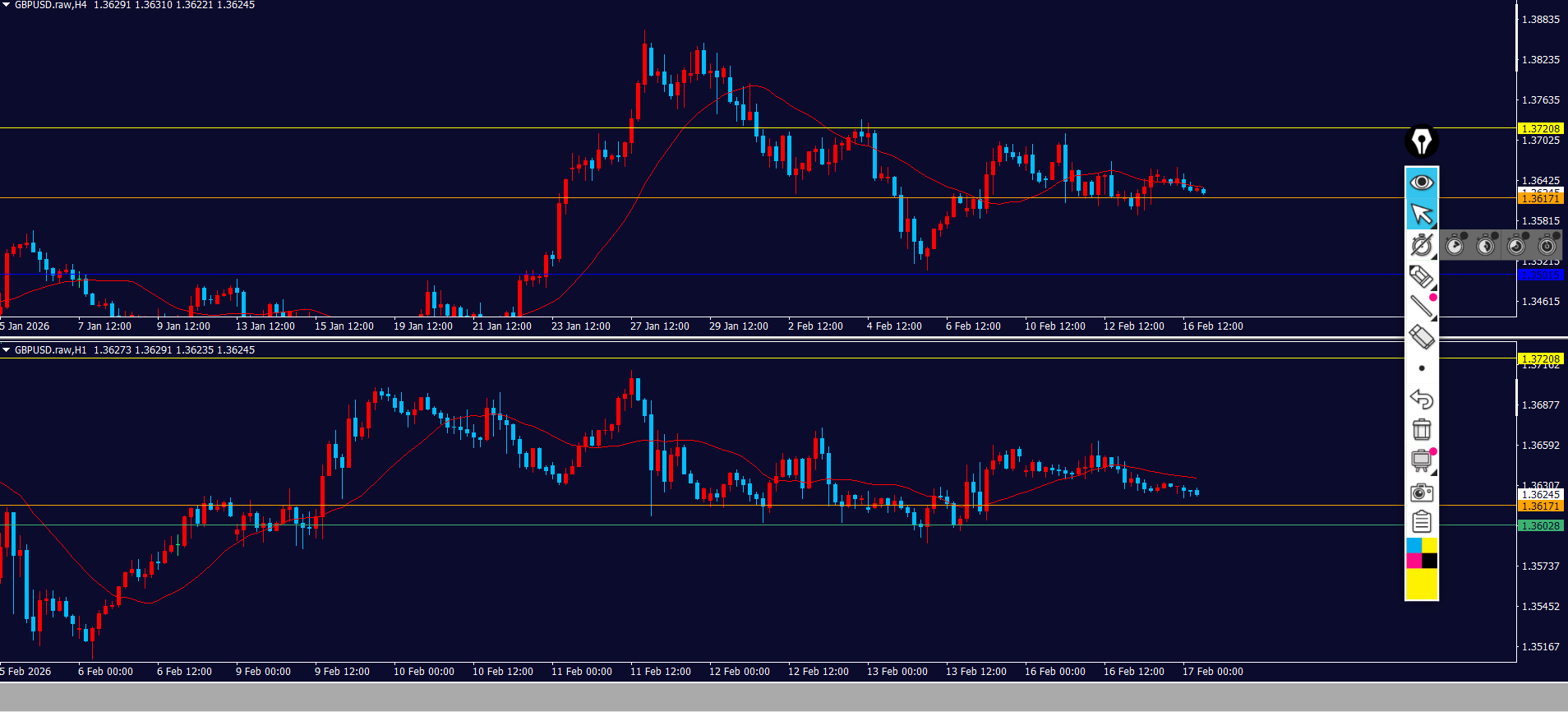Select the arrow cursor tool

(x=1421, y=214)
